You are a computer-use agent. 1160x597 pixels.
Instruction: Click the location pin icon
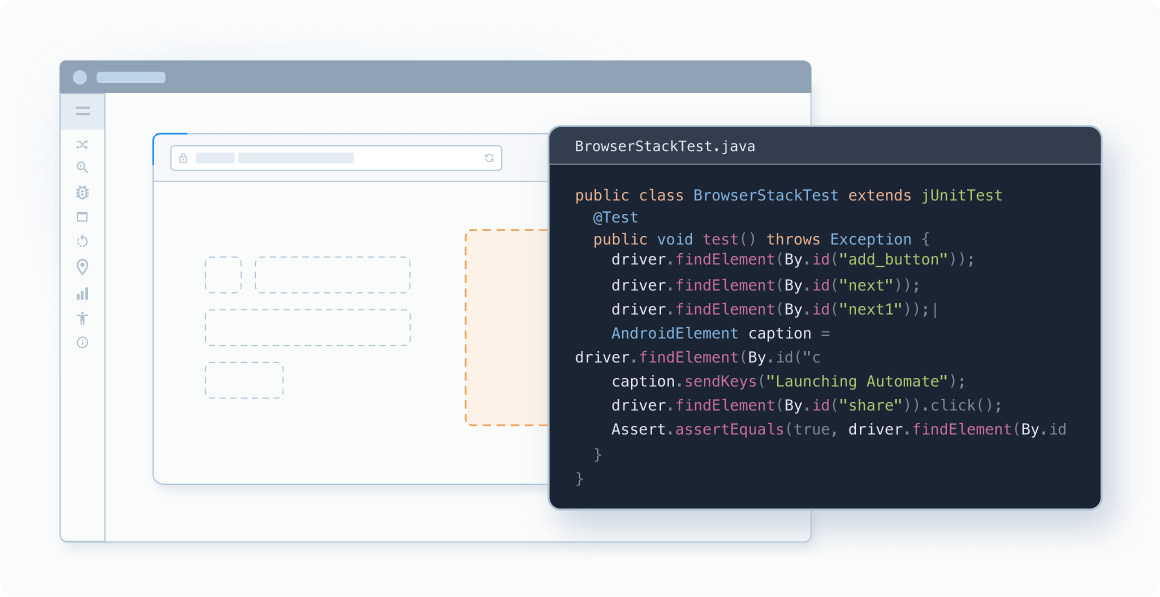pos(83,267)
